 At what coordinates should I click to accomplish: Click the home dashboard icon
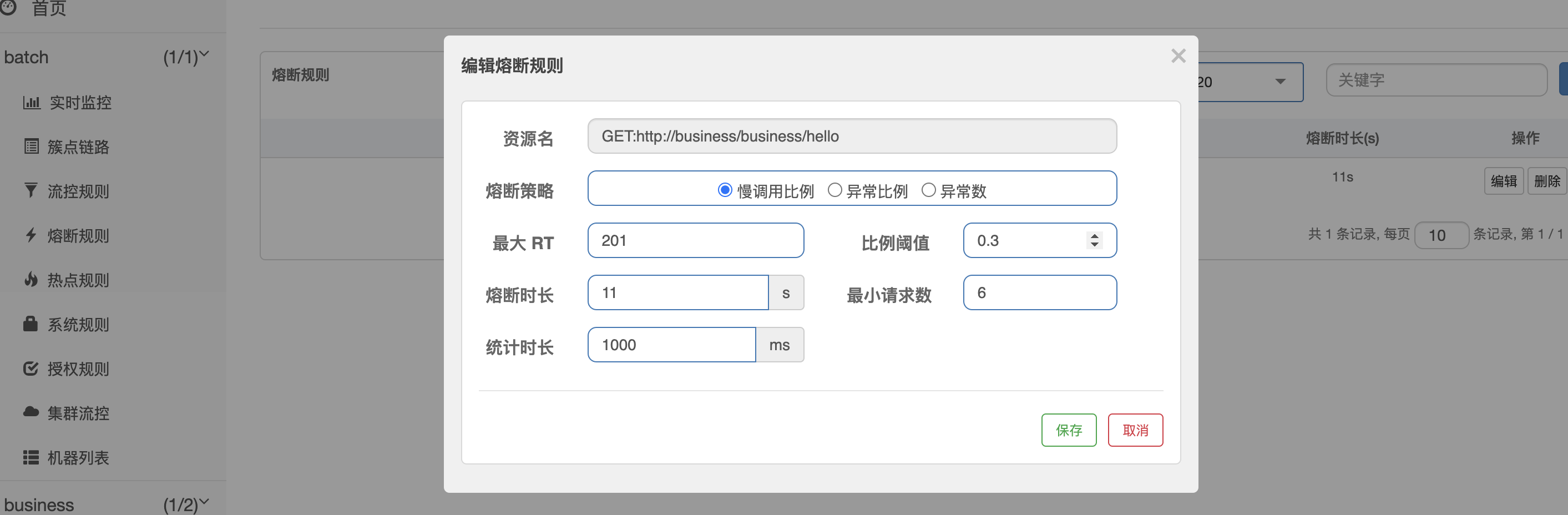click(8, 7)
